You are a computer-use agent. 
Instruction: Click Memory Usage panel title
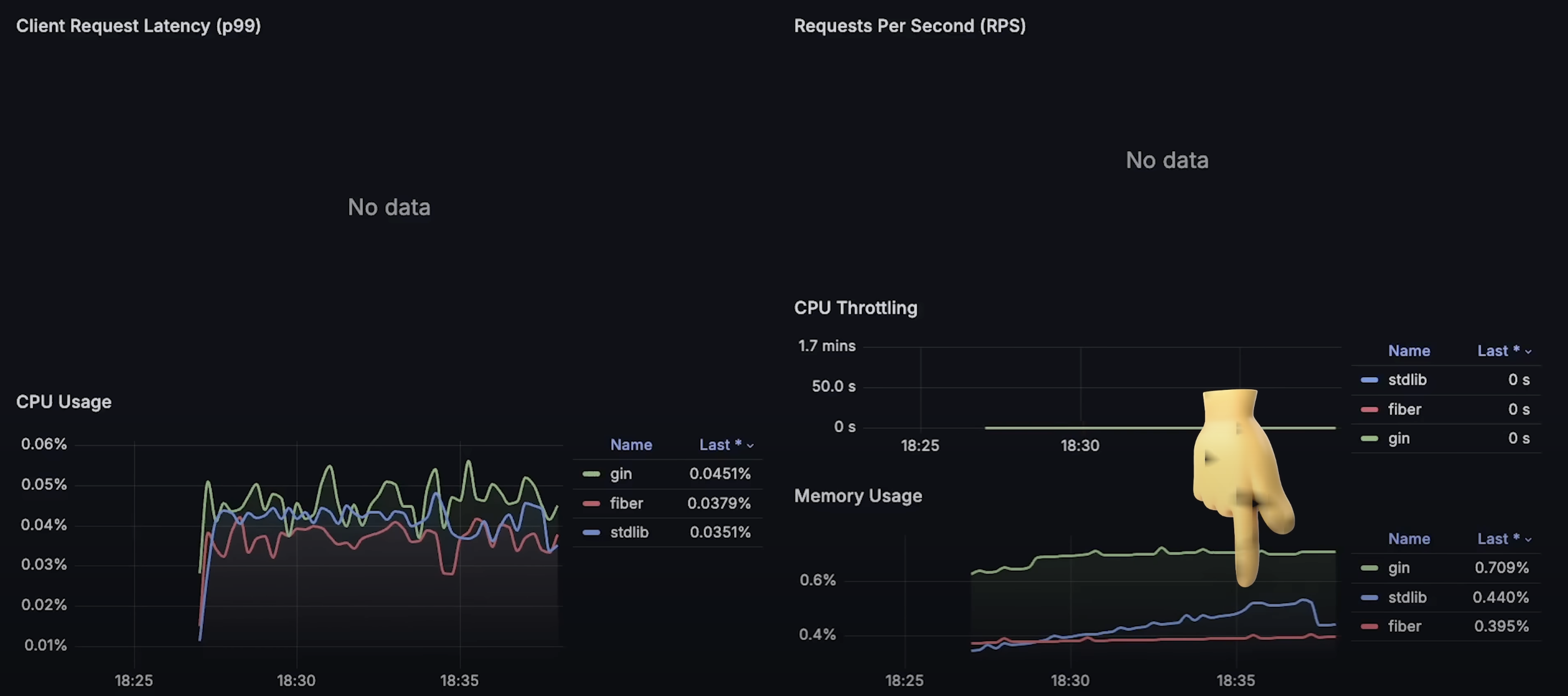pyautogui.click(x=858, y=496)
